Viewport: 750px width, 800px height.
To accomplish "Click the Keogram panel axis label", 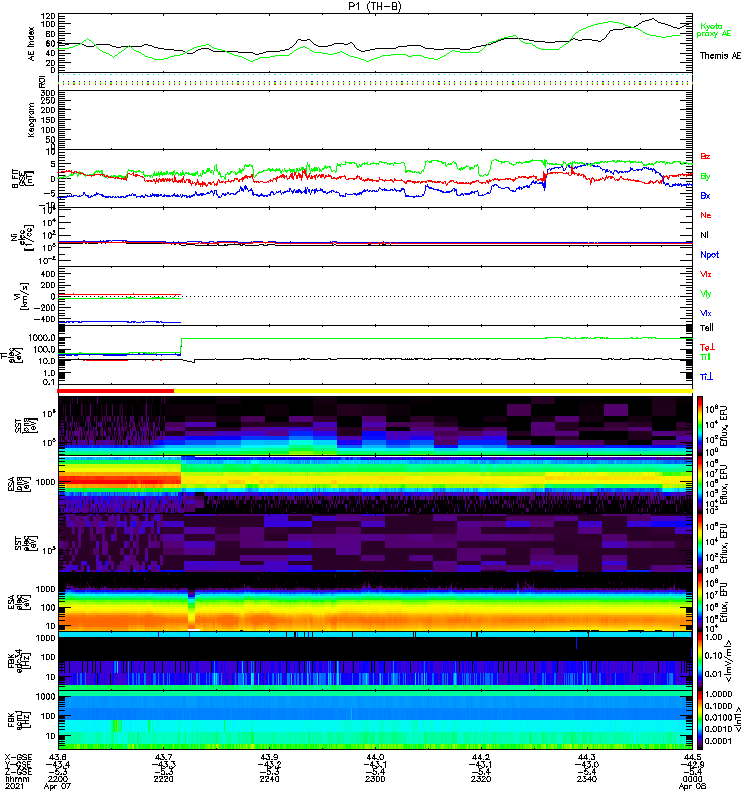I will pos(32,119).
